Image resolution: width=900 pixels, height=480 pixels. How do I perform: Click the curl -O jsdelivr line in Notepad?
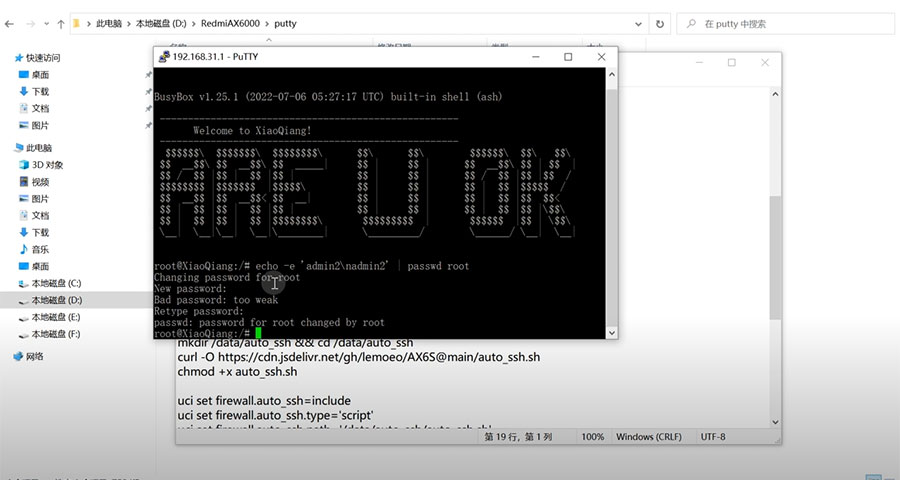click(x=359, y=357)
